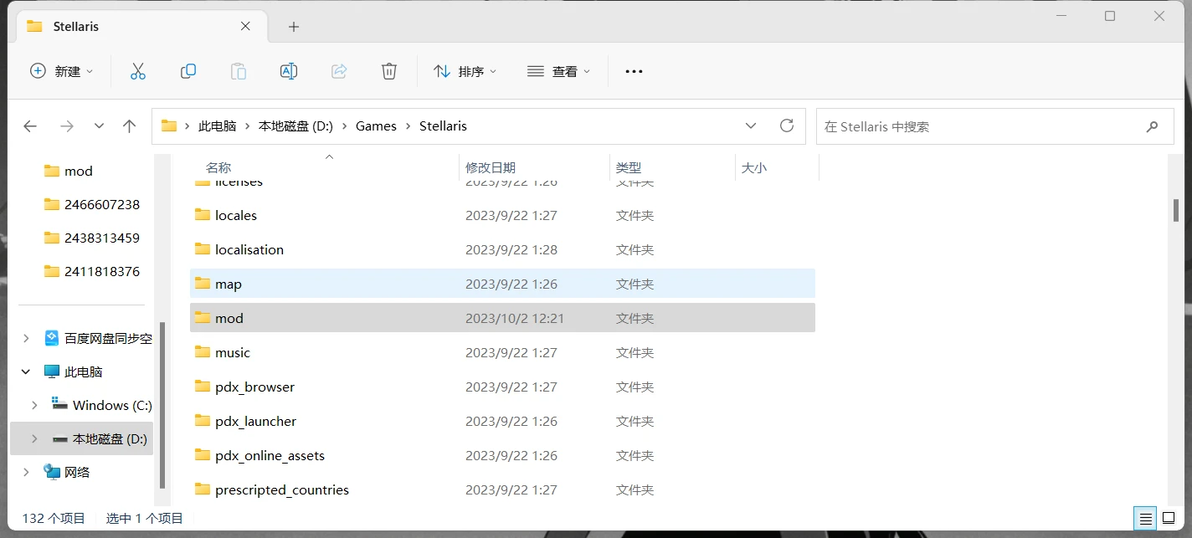Select the localisation folder
Image resolution: width=1192 pixels, height=538 pixels.
[x=502, y=249]
